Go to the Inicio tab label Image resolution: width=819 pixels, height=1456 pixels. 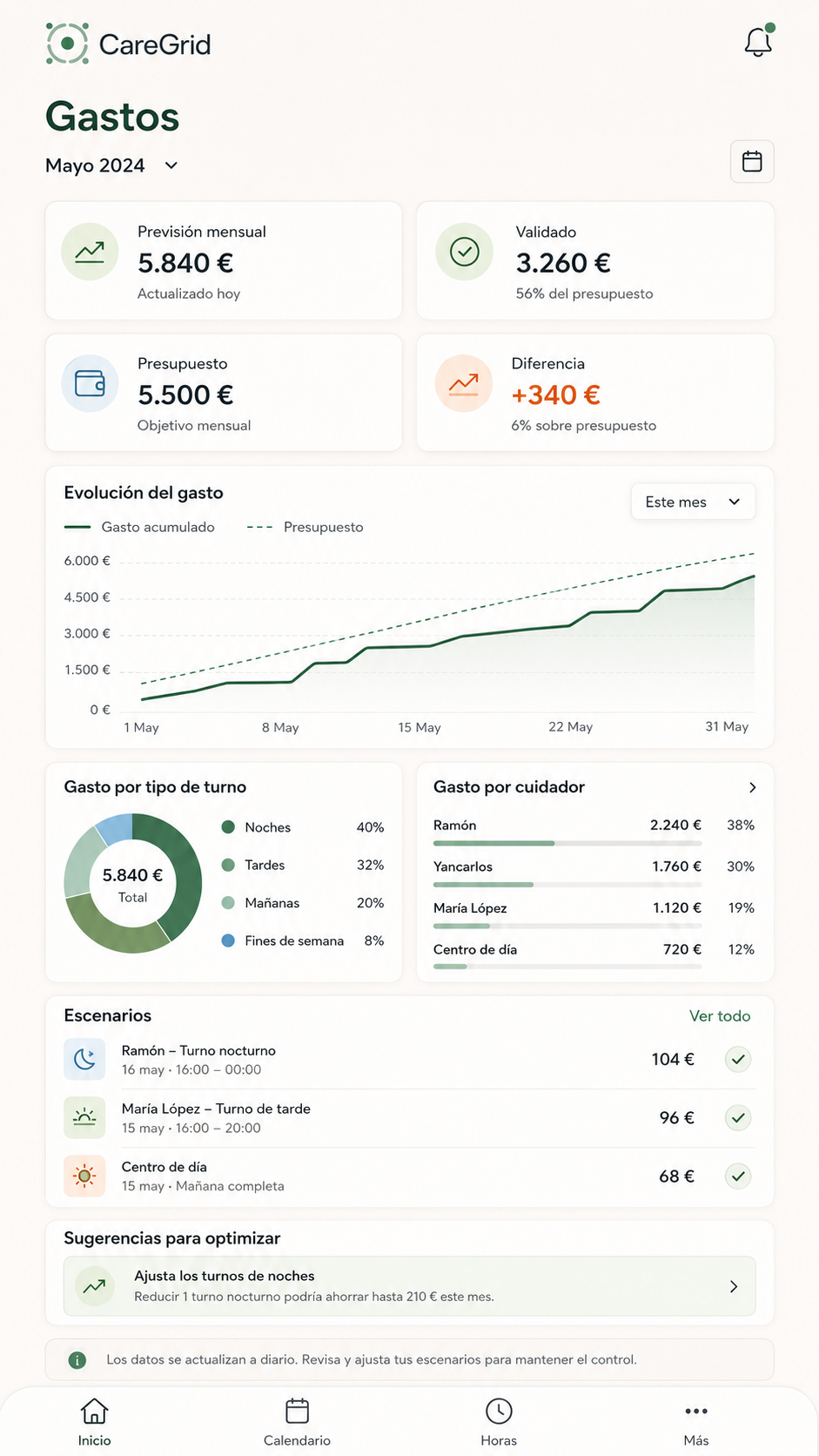pos(94,1440)
